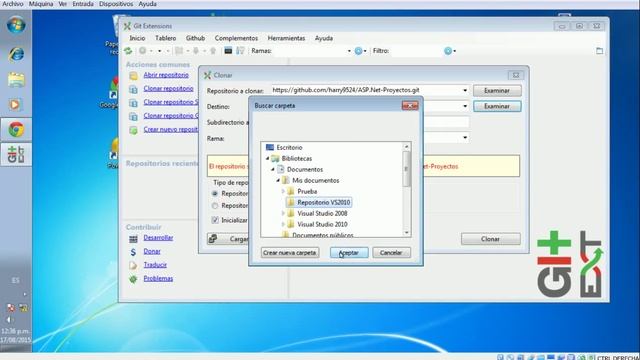Launch Internet Explorer from taskbar
The height and width of the screenshot is (360, 640).
[x=16, y=53]
